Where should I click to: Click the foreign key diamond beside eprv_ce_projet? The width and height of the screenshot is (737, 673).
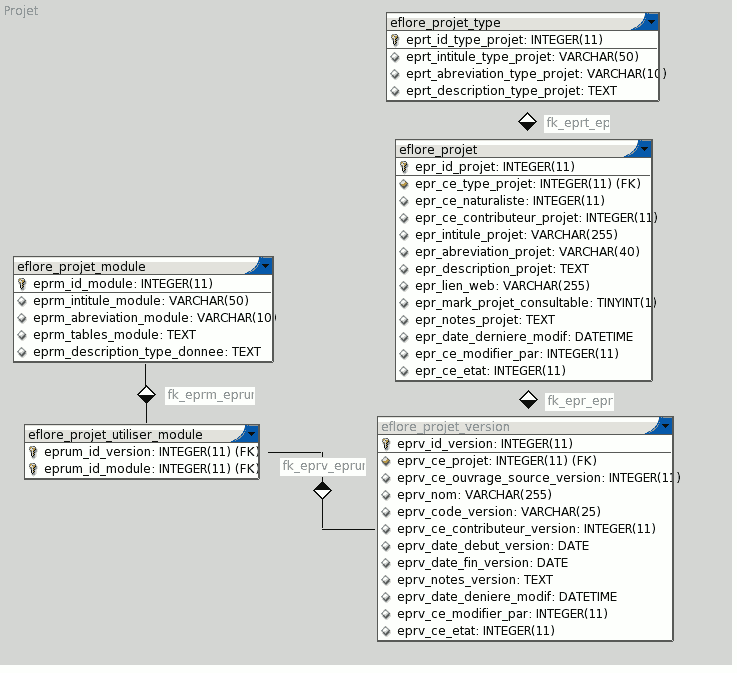coord(386,461)
